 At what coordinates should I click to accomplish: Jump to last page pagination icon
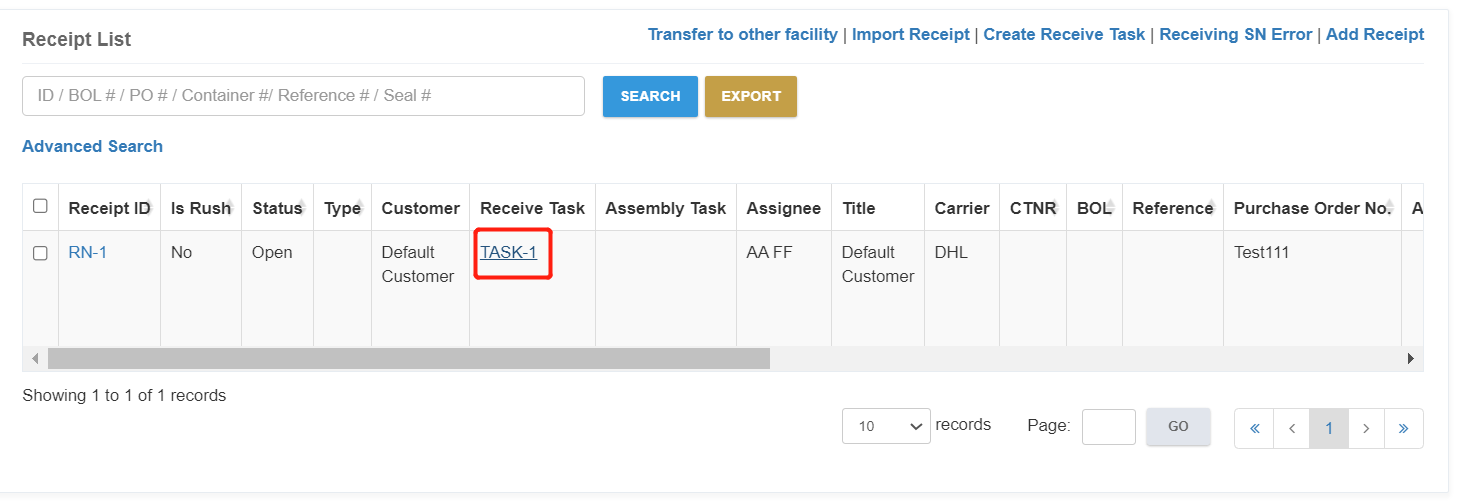(1404, 428)
